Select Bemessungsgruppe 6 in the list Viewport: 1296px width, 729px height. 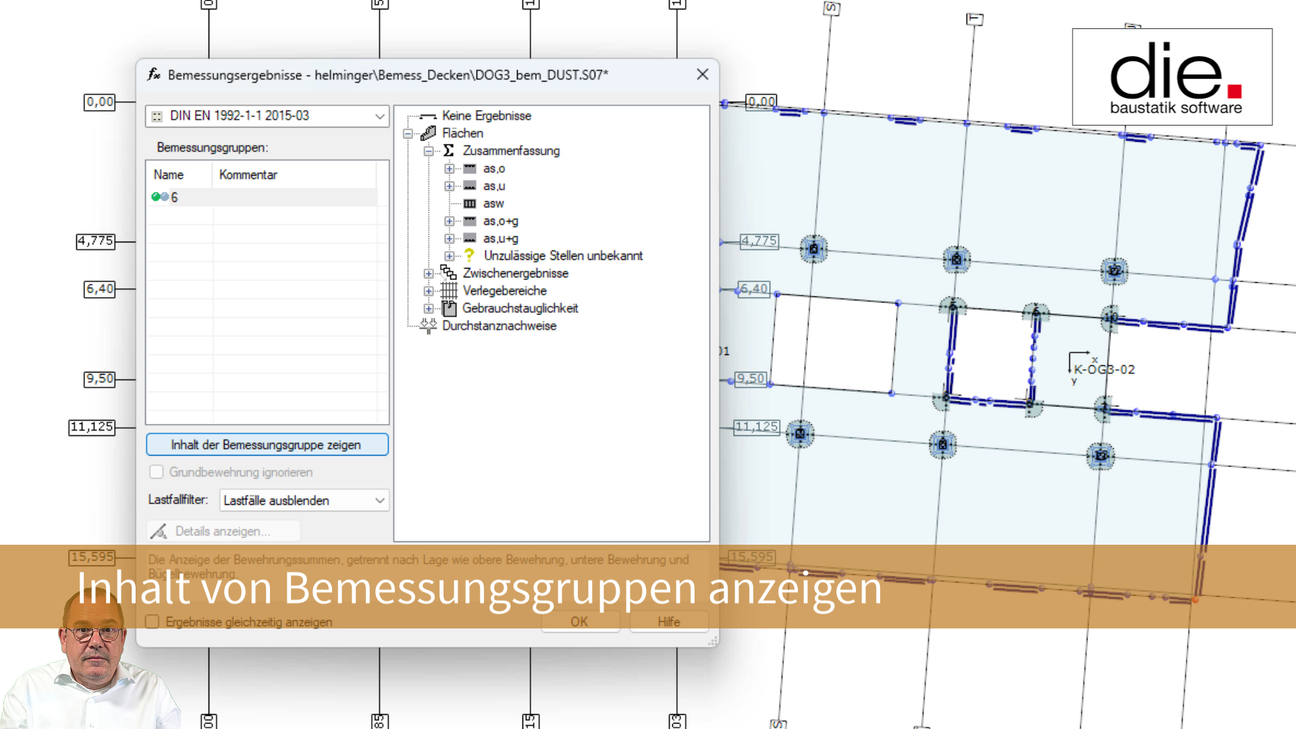(174, 198)
